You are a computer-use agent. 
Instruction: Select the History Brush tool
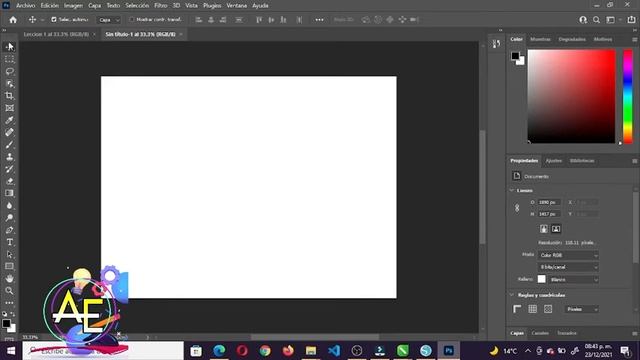pos(9,169)
